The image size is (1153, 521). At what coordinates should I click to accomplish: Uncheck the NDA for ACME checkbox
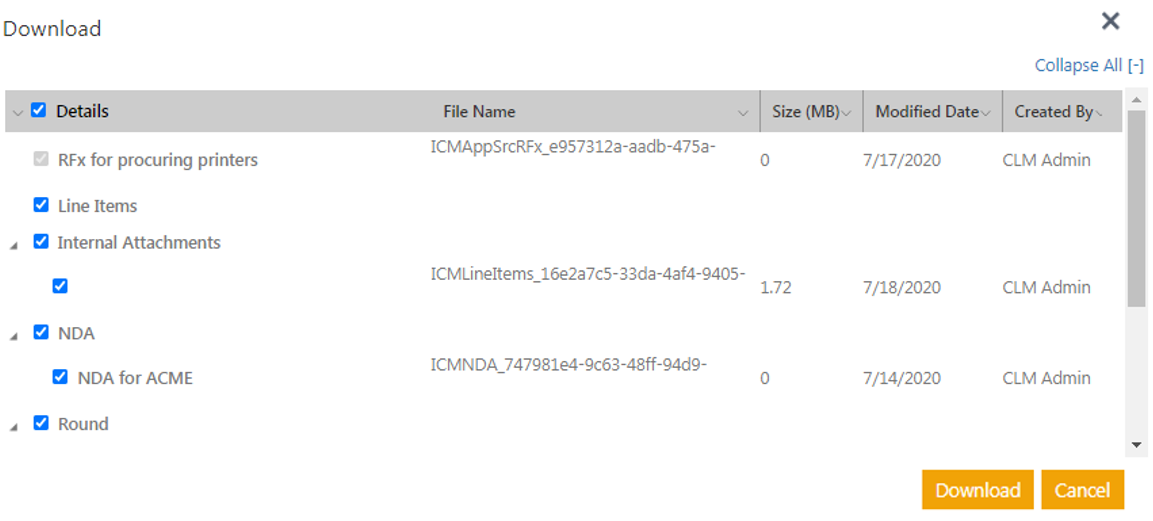click(60, 378)
